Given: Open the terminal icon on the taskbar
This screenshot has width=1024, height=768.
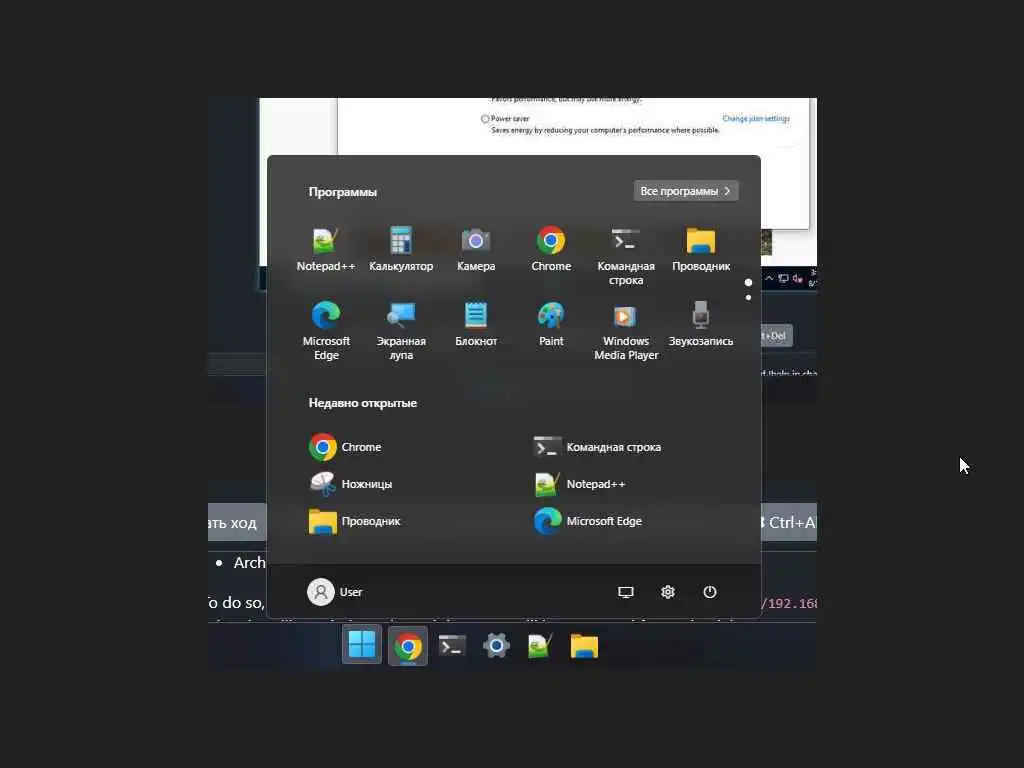Looking at the screenshot, I should [x=452, y=646].
